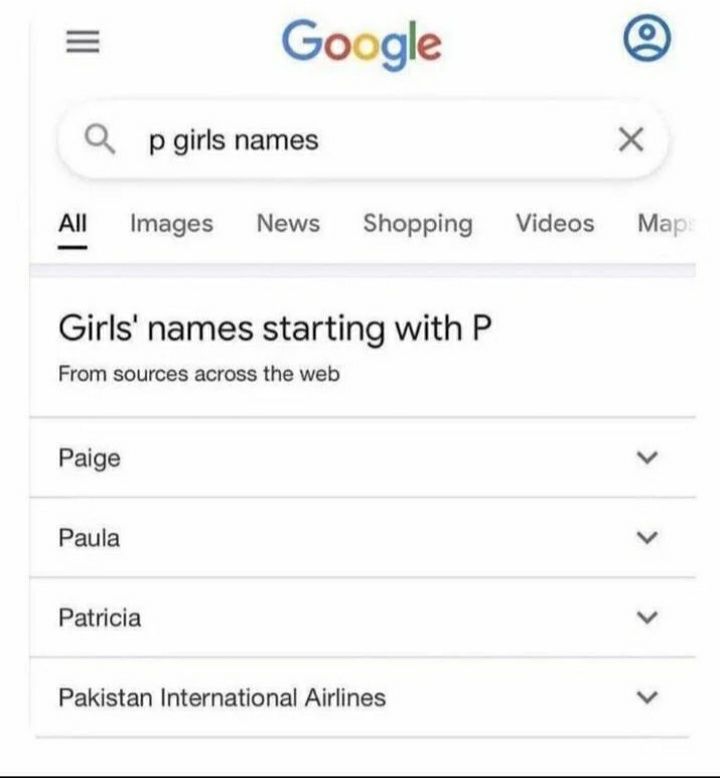Image resolution: width=720 pixels, height=778 pixels.
Task: Expand the Paula result chevron
Action: [x=647, y=538]
